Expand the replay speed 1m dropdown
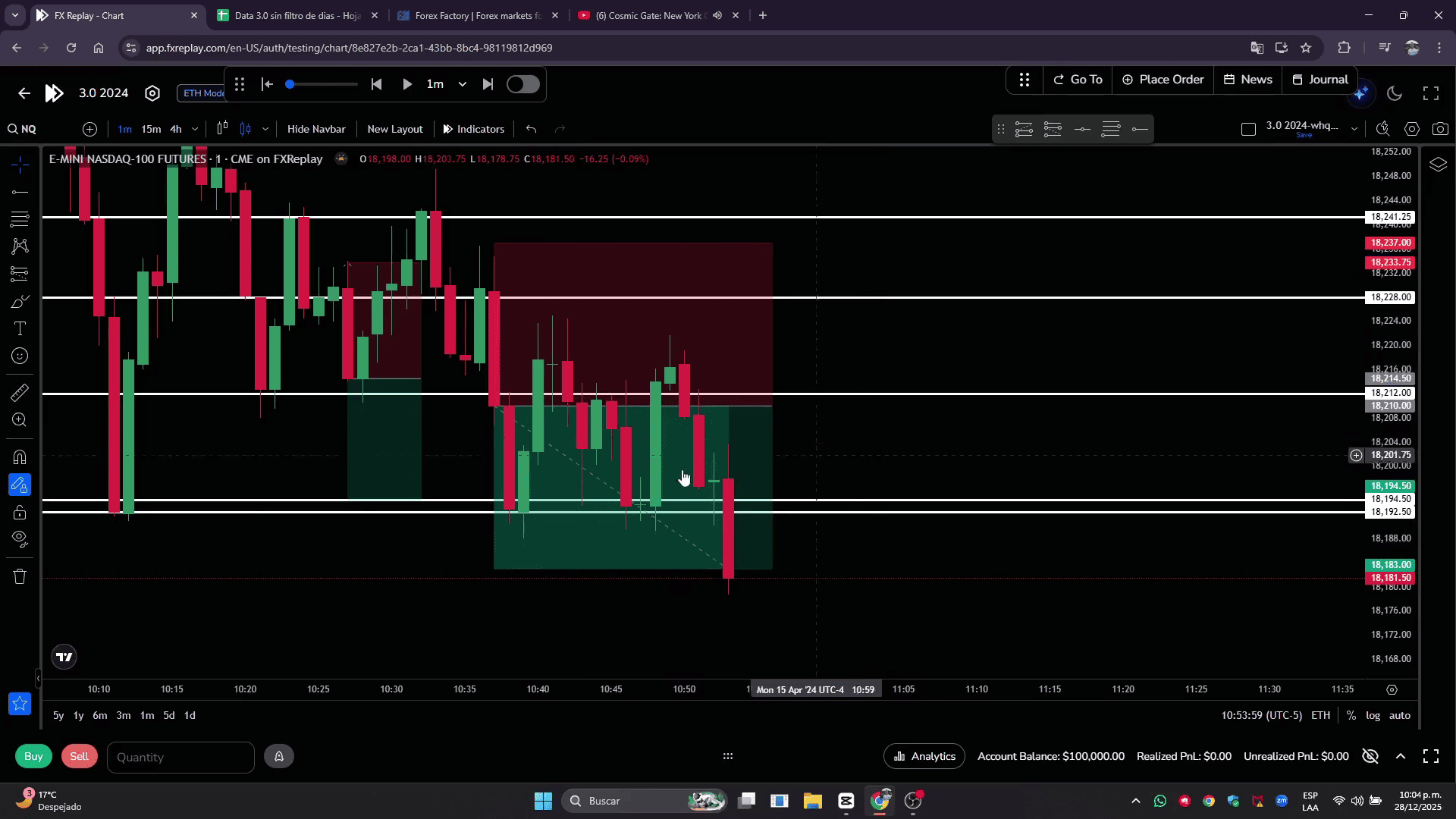The width and height of the screenshot is (1456, 819). [x=462, y=84]
